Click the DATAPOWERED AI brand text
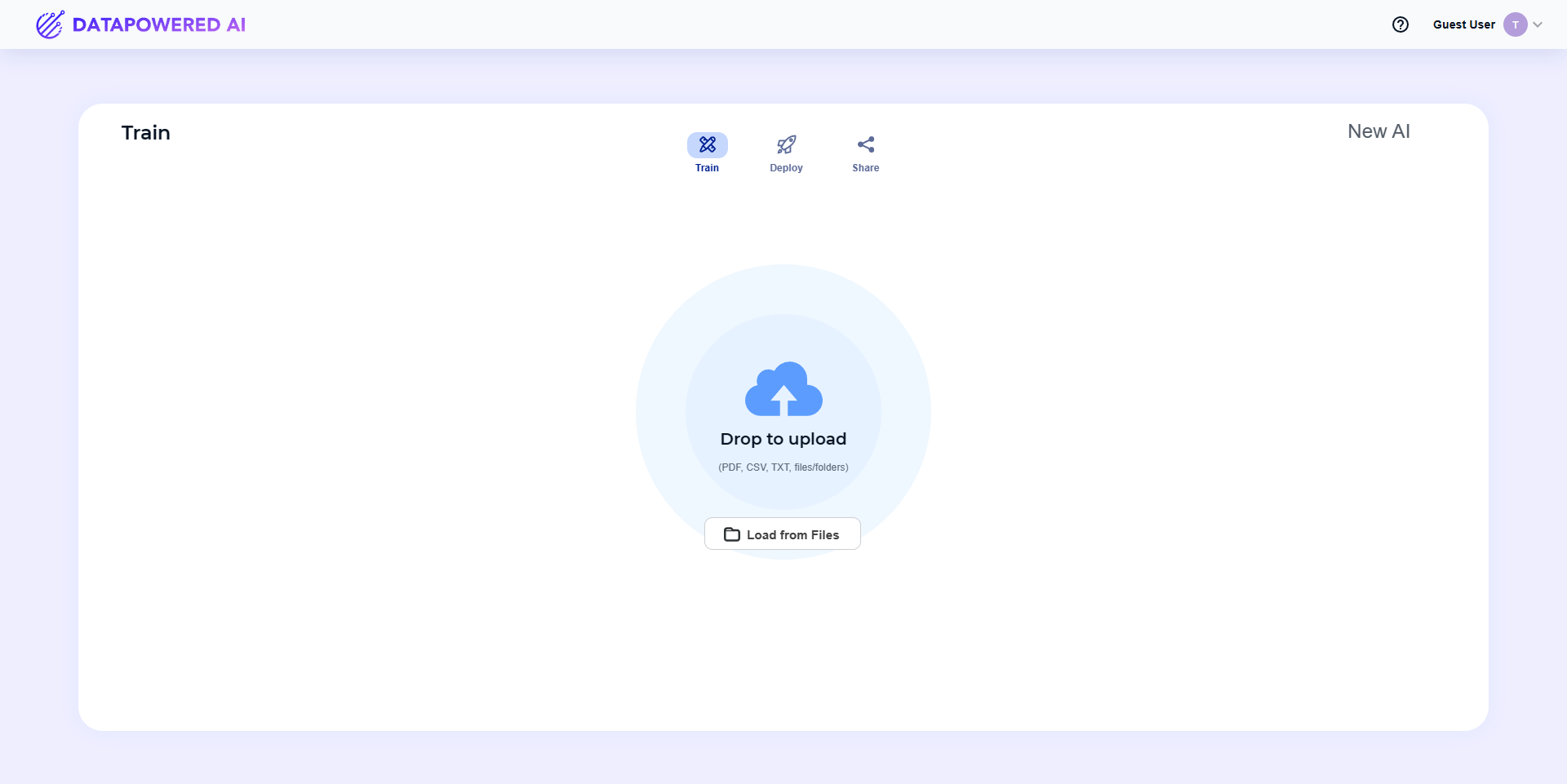The width and height of the screenshot is (1567, 784). coord(160,24)
